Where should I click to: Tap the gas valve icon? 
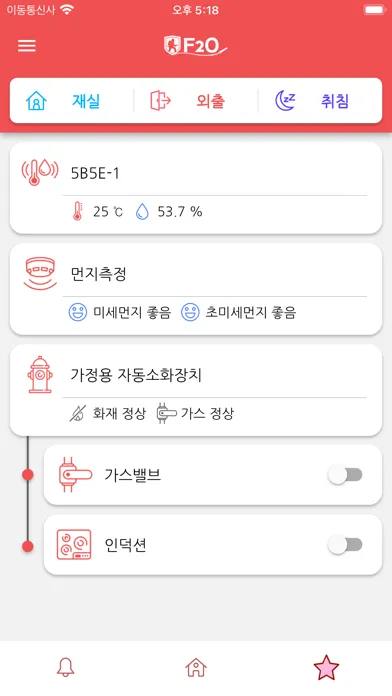tap(75, 475)
